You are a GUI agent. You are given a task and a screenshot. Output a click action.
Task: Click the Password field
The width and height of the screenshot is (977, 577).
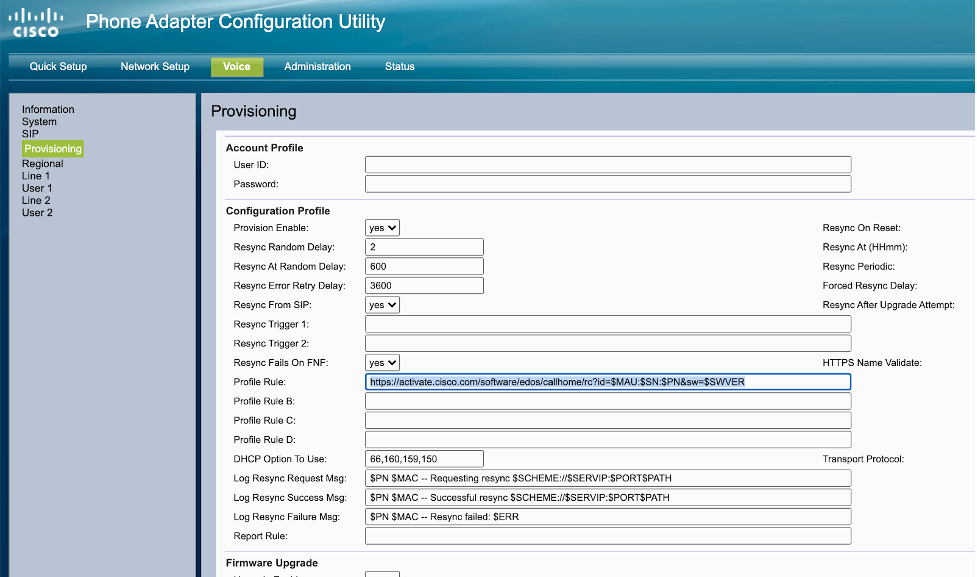click(x=608, y=184)
